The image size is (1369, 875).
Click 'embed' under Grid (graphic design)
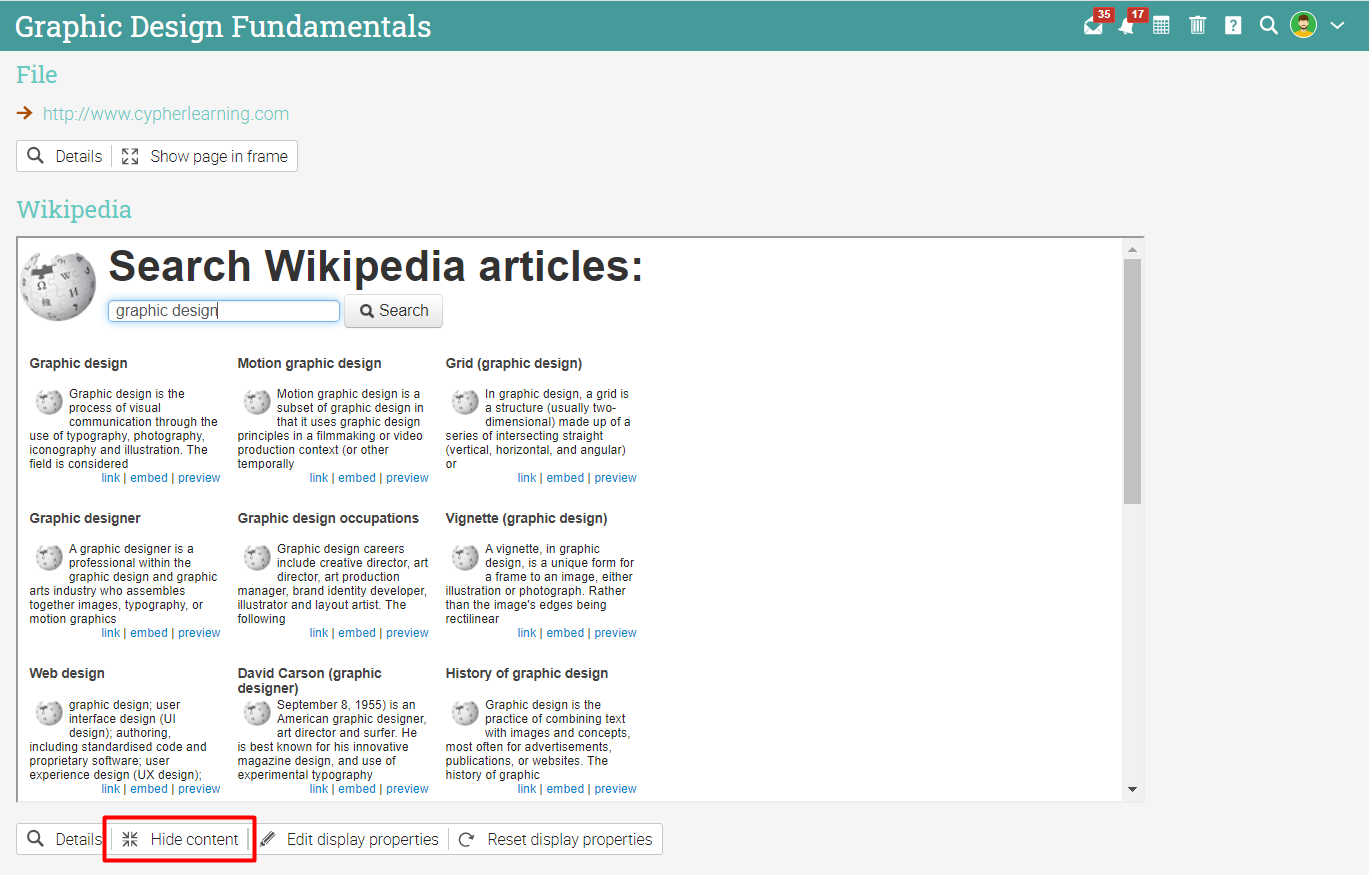[x=565, y=478]
